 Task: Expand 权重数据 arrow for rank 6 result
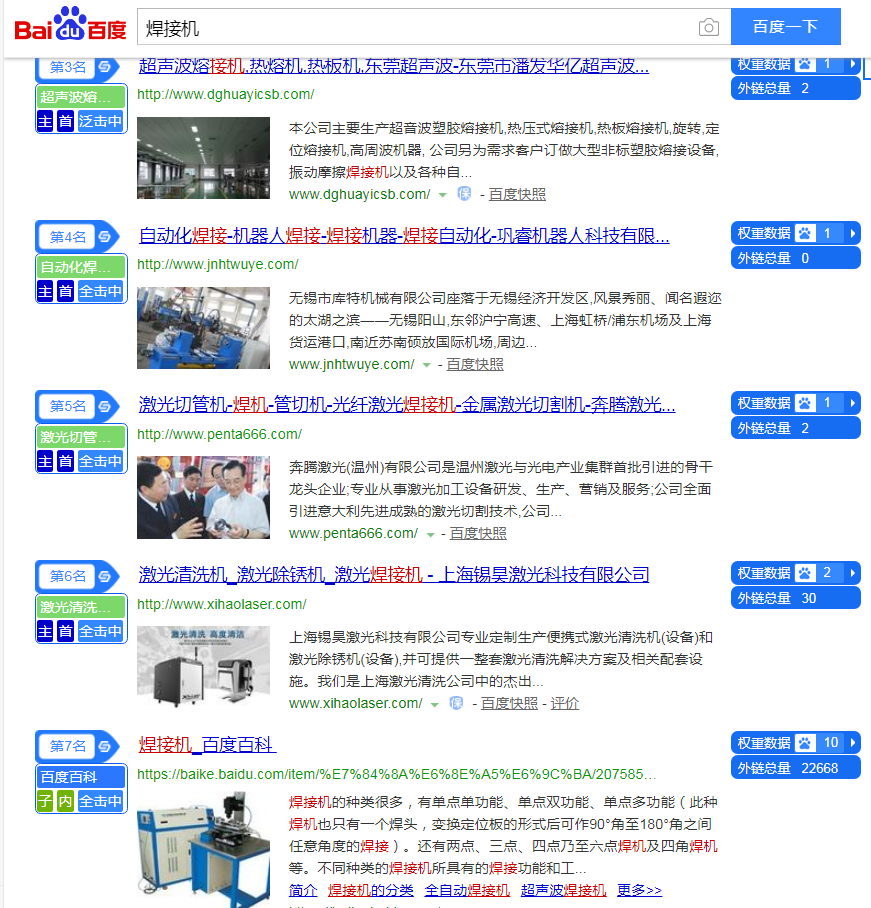pos(852,573)
